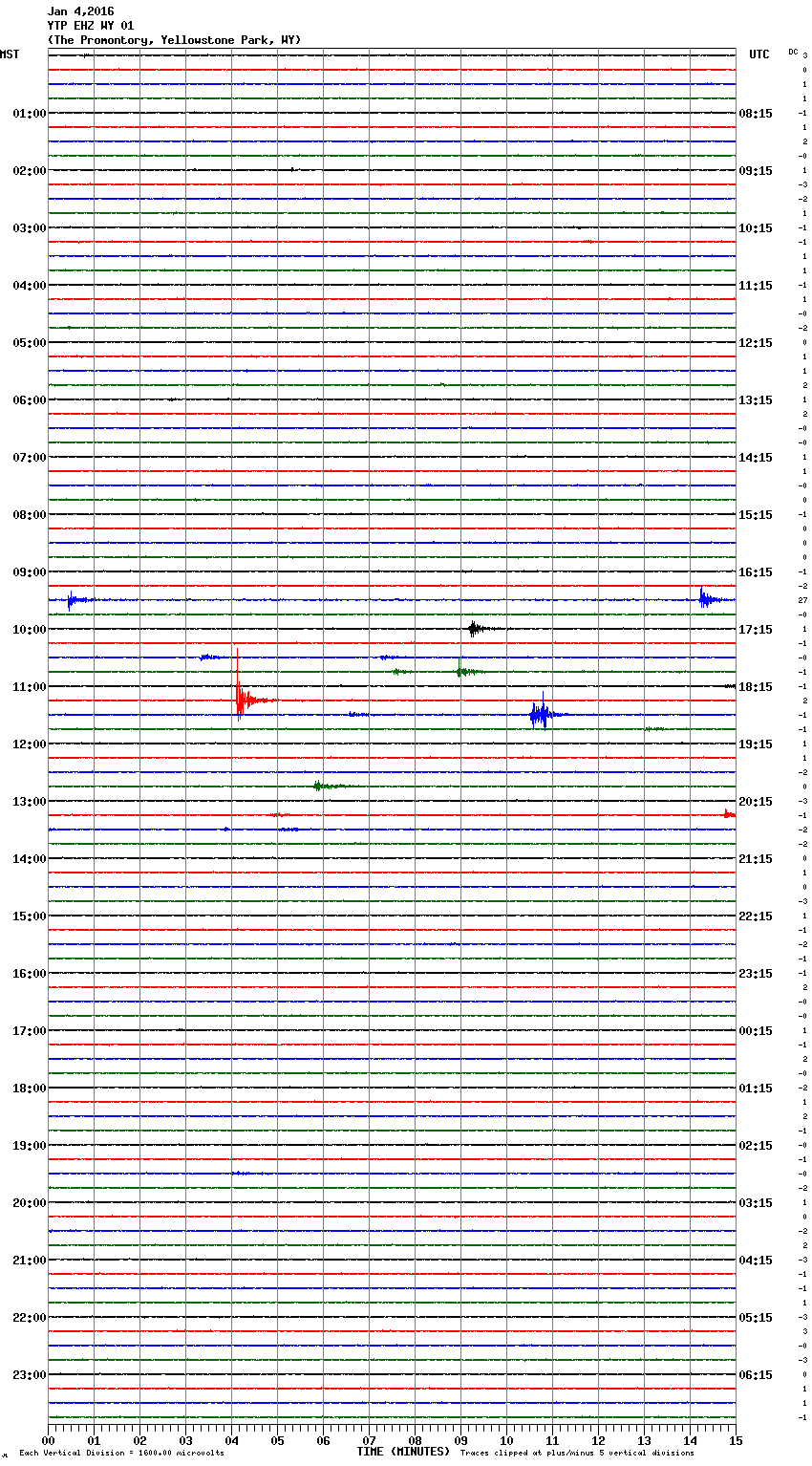Click the MST timezone label
Screen dimensions: 812x1466
pyautogui.click(x=10, y=54)
